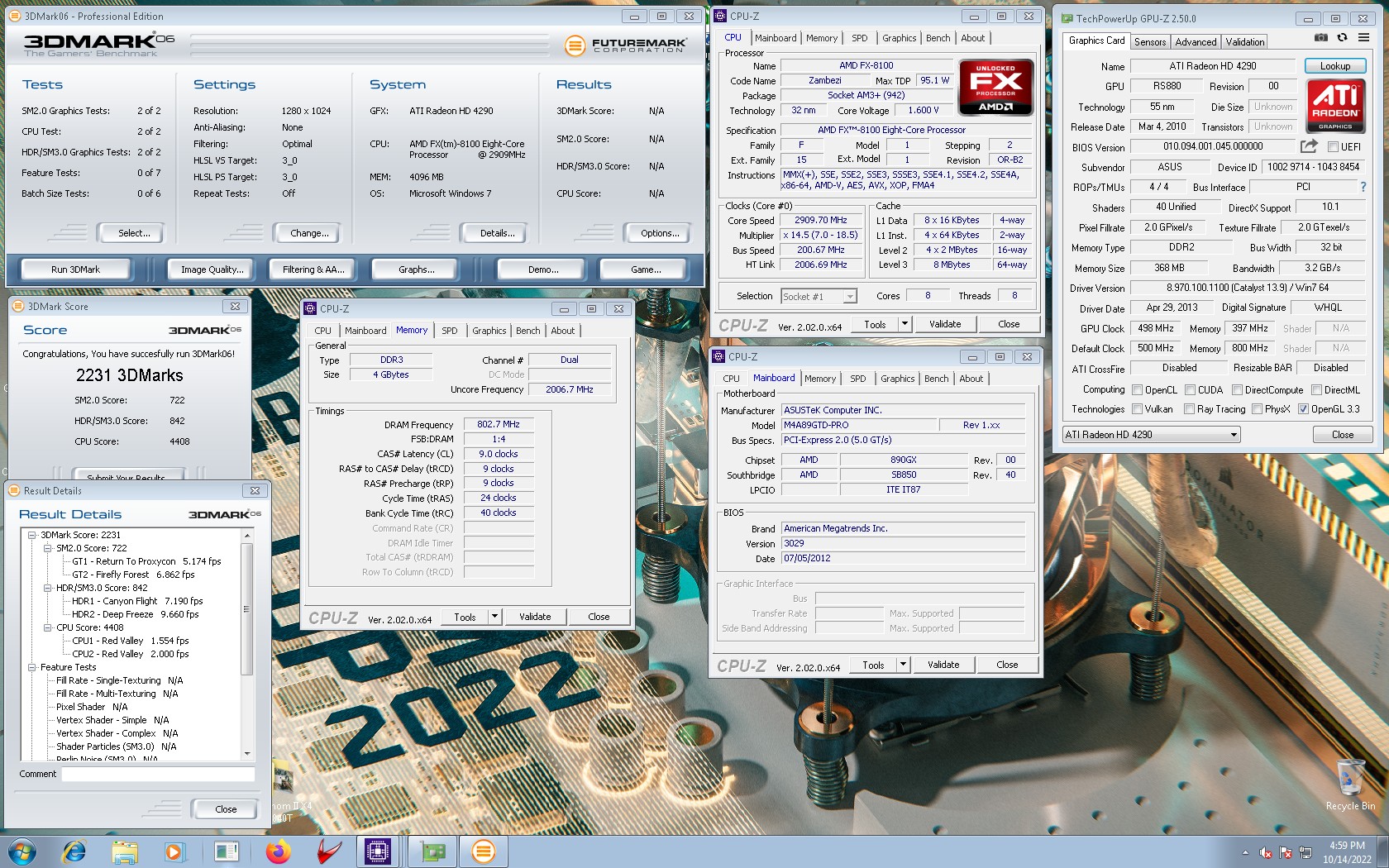Click the Bus Interface question mark icon
The image size is (1389, 868).
[x=1363, y=187]
